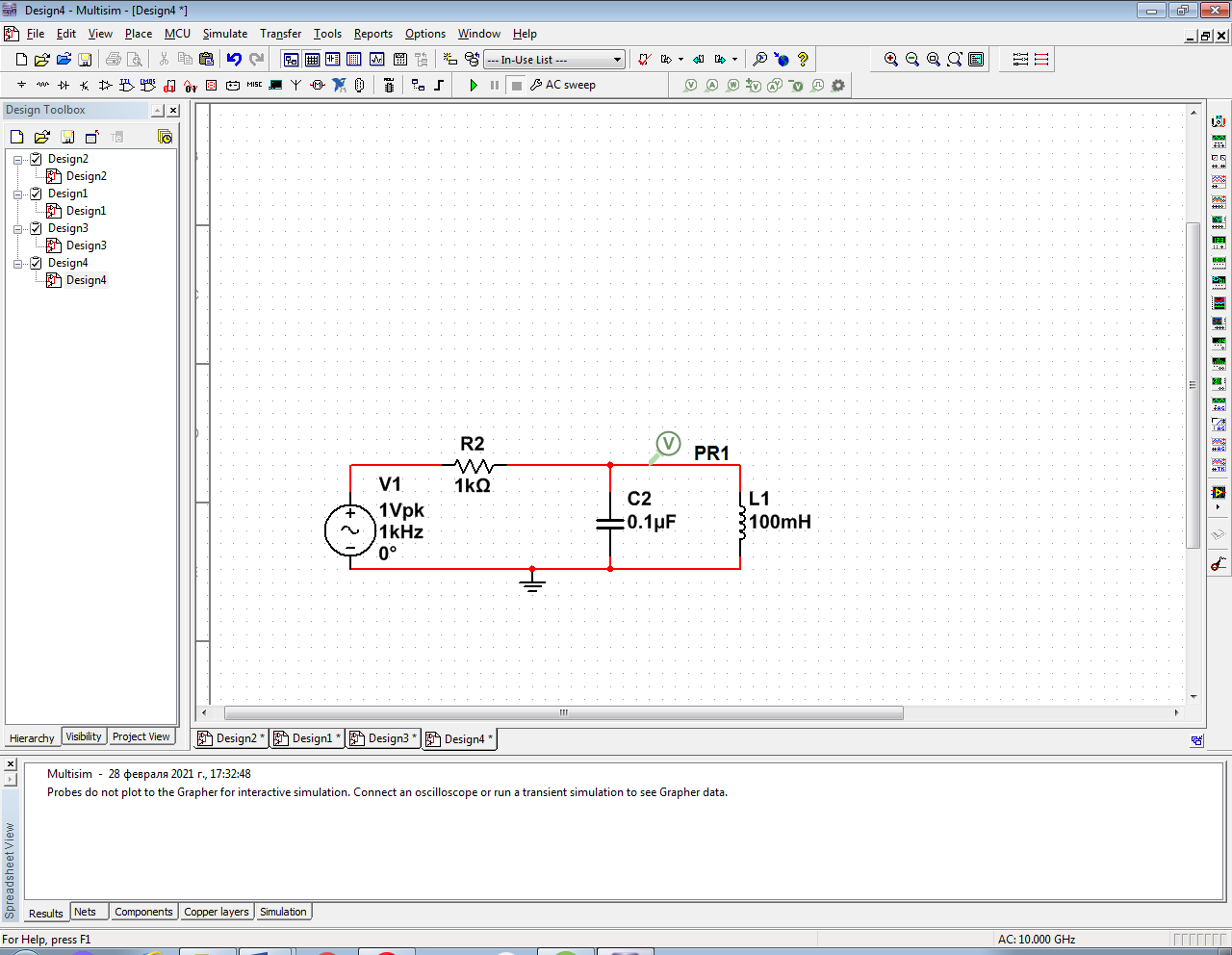Switch to the Visibility tab
The image size is (1232, 955).
84,736
